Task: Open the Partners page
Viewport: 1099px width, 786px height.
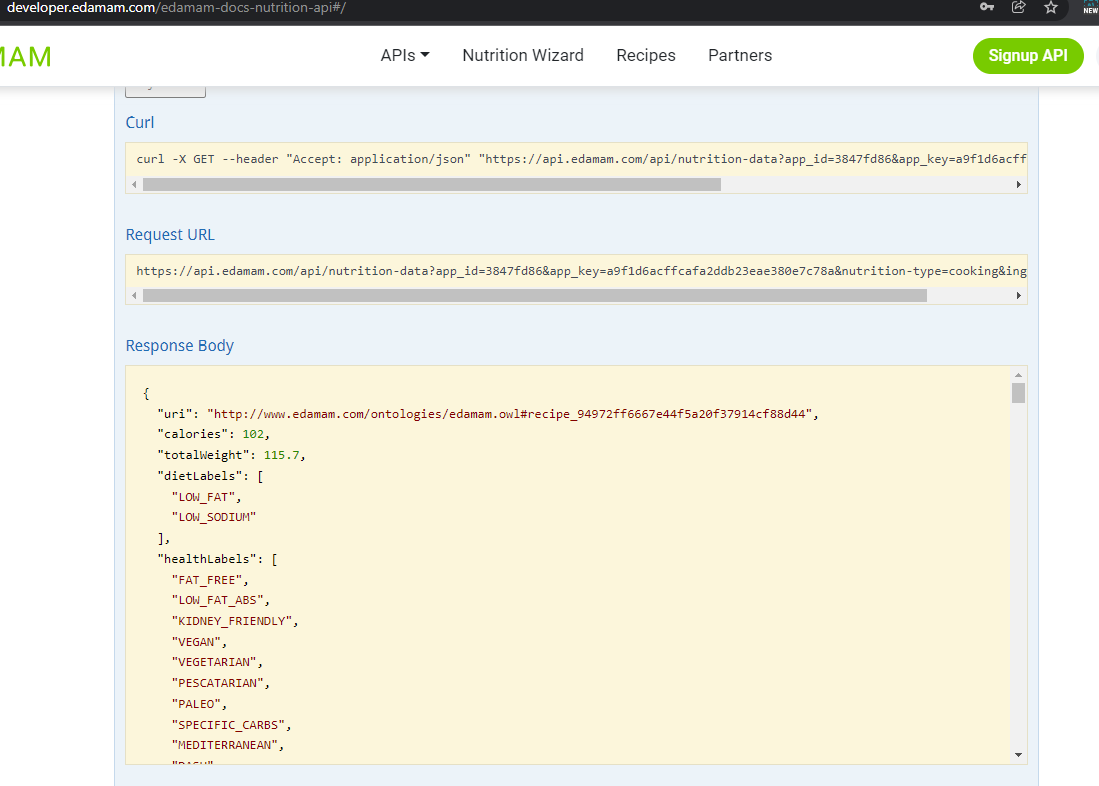Action: coord(739,55)
